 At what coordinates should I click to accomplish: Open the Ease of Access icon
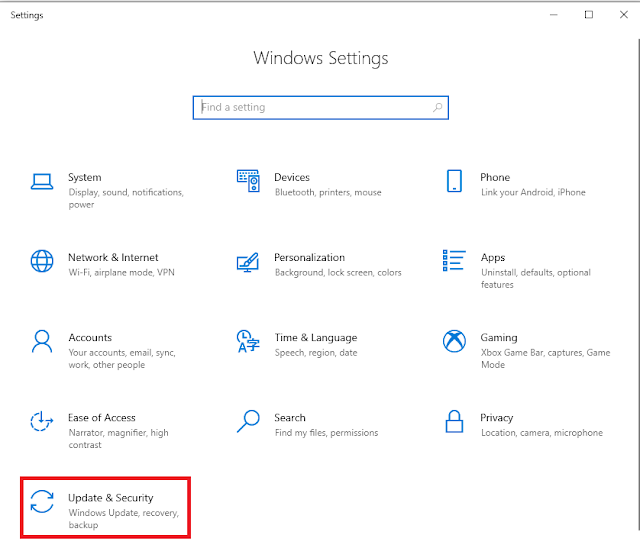click(42, 421)
